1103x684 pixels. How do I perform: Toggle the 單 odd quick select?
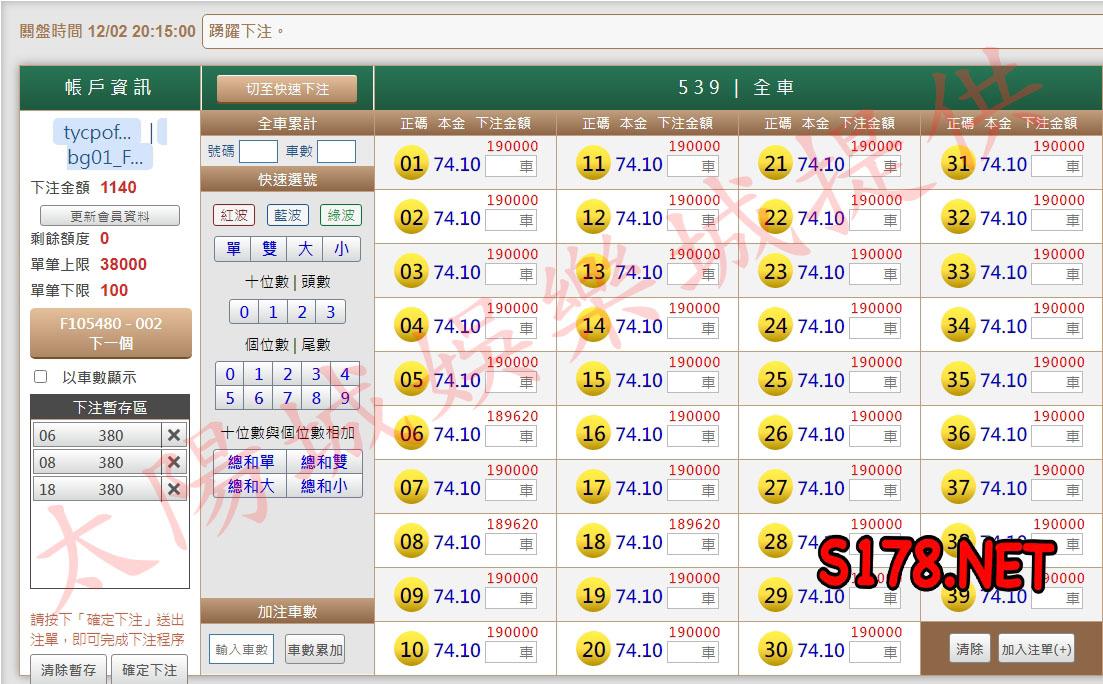point(233,249)
